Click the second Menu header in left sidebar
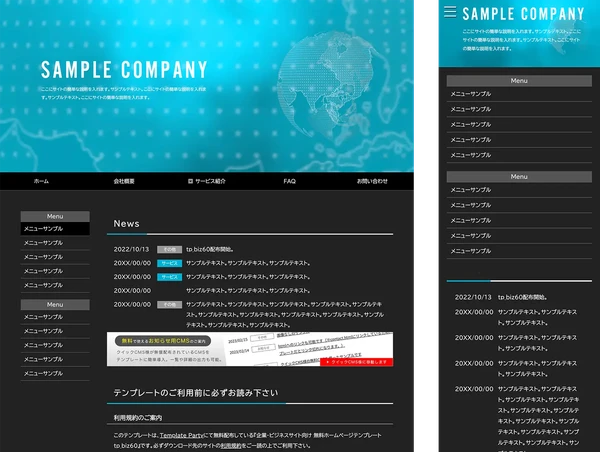The width and height of the screenshot is (600, 452). 55,304
